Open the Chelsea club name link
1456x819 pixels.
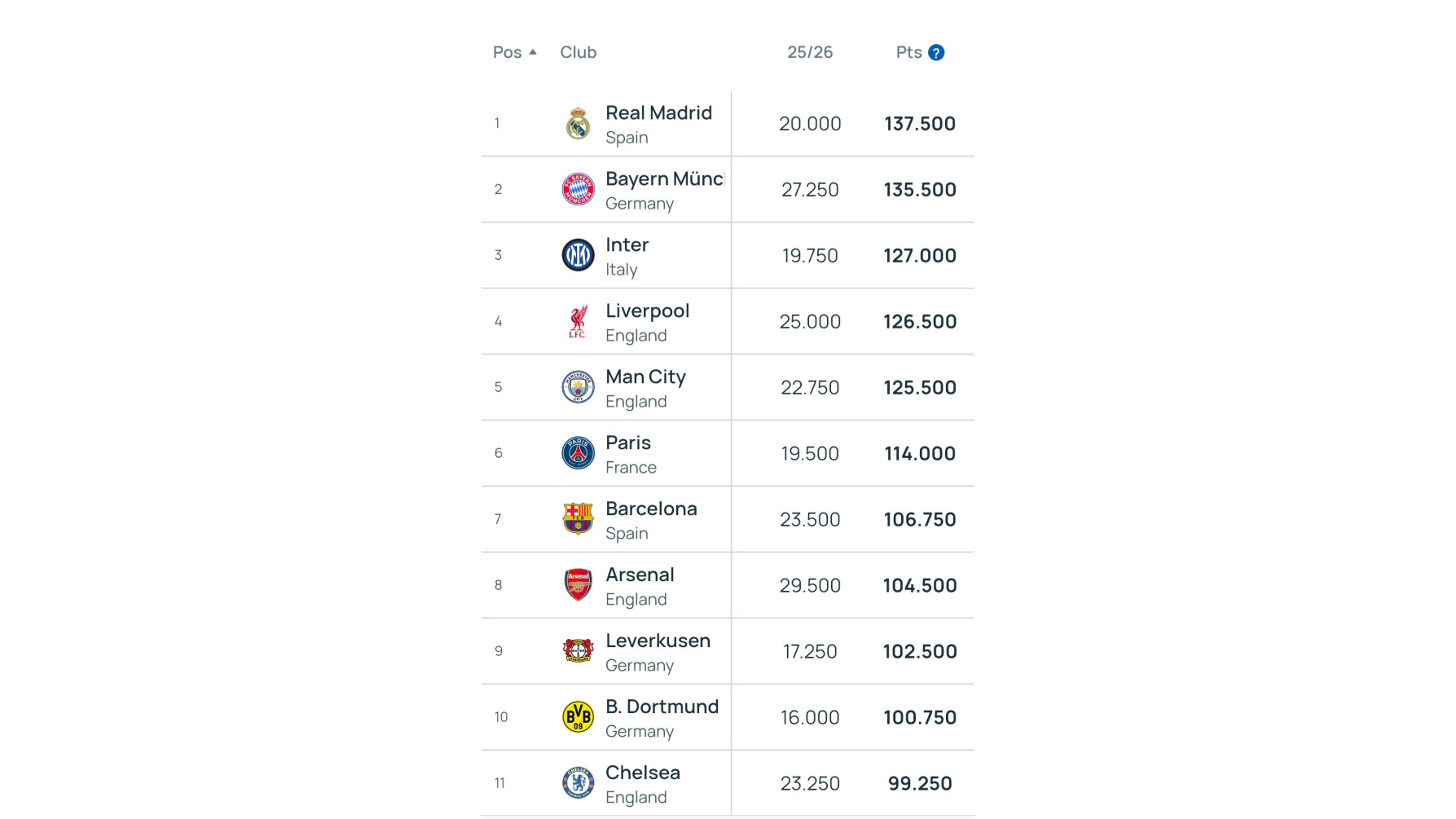click(642, 773)
